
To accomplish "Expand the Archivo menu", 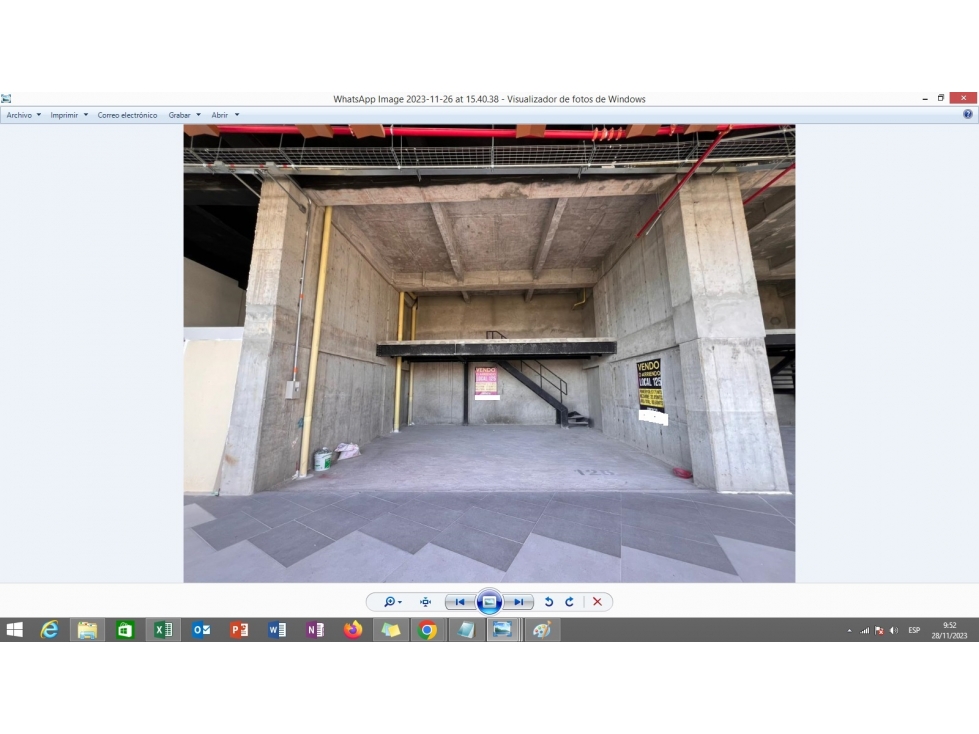I will pyautogui.click(x=24, y=115).
